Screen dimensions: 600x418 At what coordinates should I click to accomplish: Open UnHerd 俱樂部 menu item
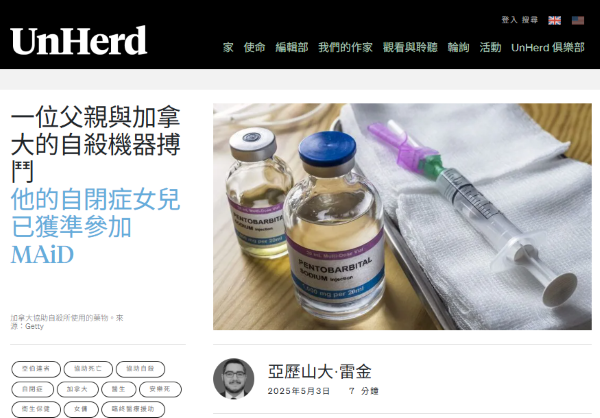click(x=548, y=47)
